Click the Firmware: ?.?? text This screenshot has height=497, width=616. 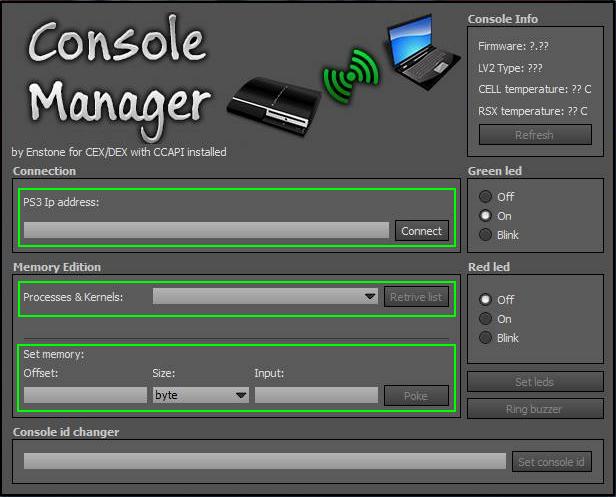[x=513, y=46]
